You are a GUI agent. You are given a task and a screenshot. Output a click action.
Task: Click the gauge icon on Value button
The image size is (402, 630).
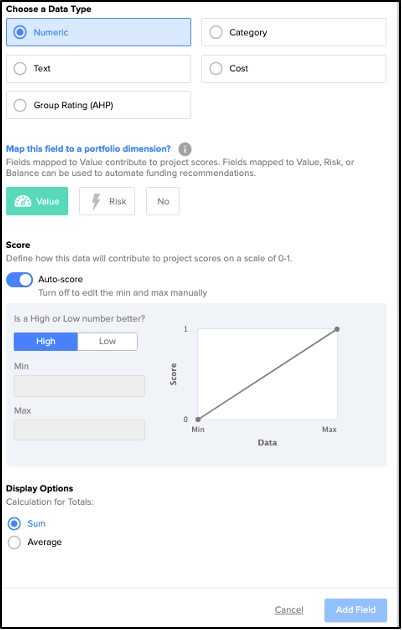point(22,201)
